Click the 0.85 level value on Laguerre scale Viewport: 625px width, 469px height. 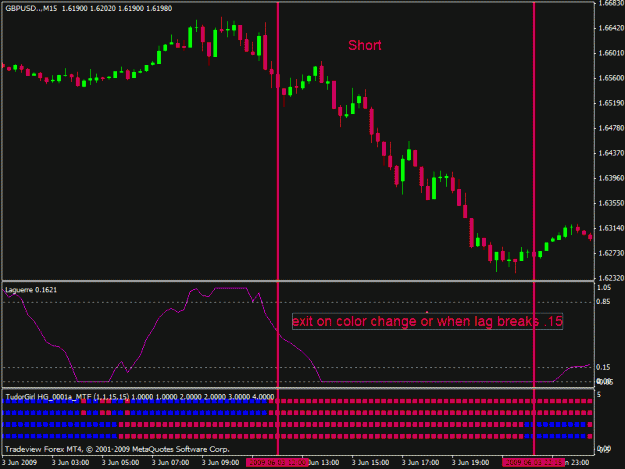click(x=603, y=302)
